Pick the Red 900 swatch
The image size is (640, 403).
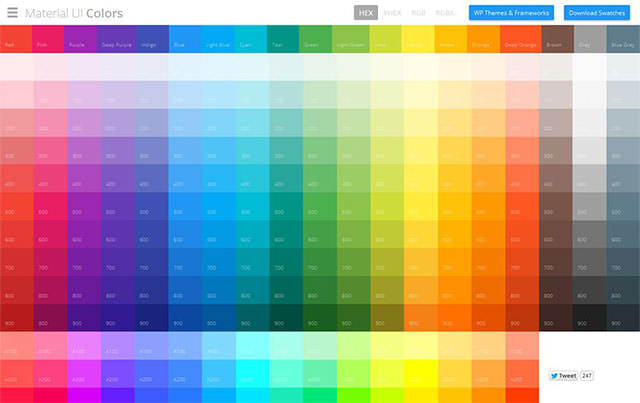[x=17, y=318]
